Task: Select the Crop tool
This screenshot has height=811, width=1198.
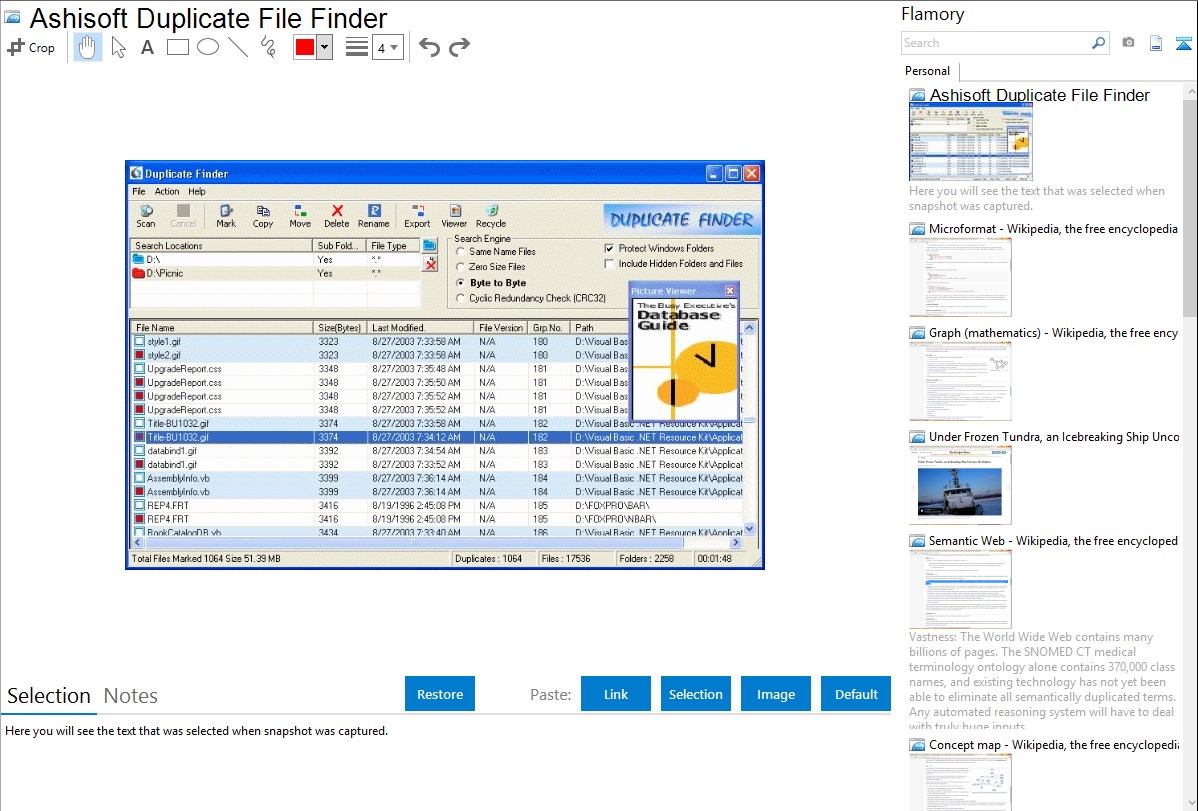Action: coord(31,47)
